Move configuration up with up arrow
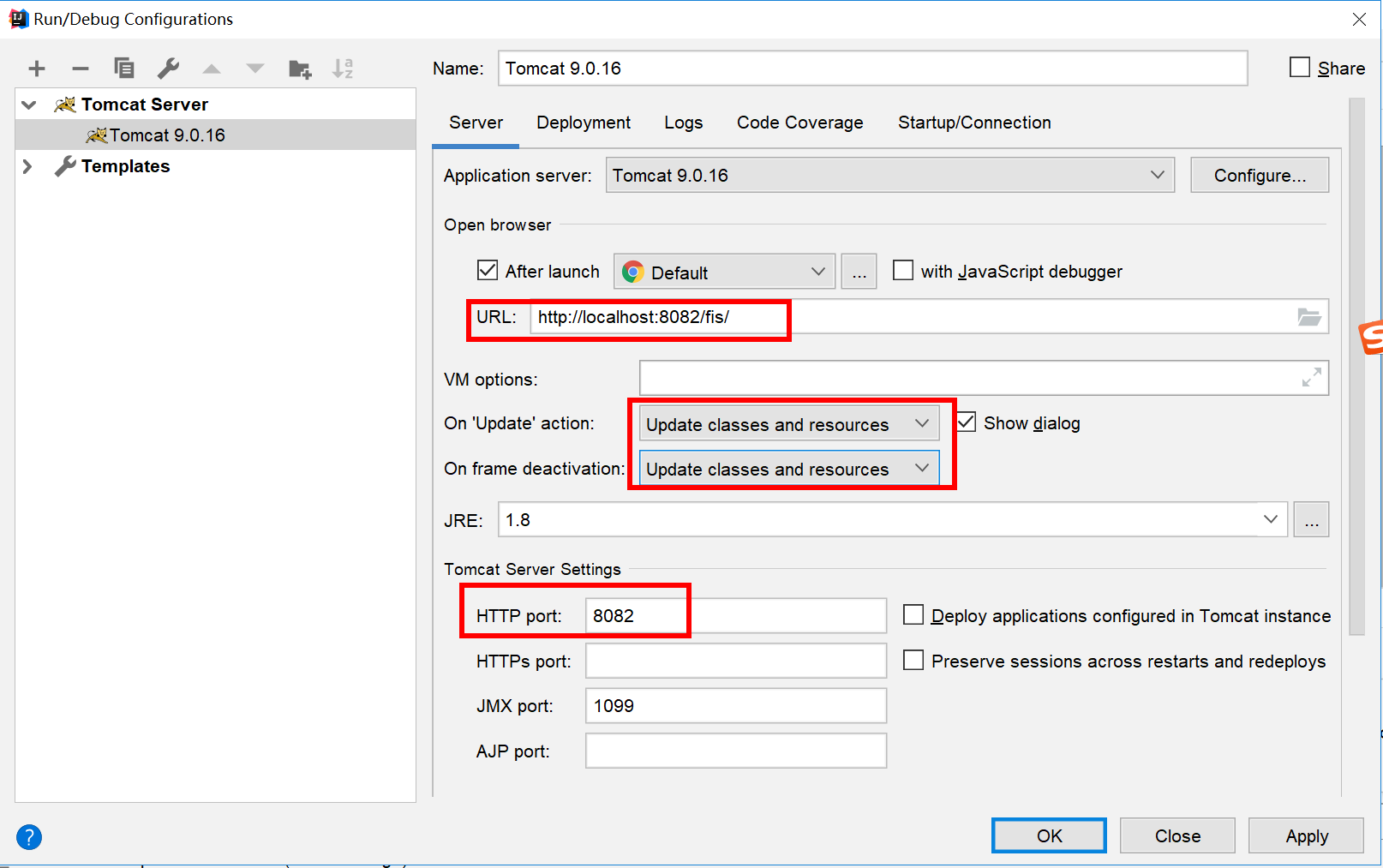Screen dimensions: 1383x868 [212, 69]
